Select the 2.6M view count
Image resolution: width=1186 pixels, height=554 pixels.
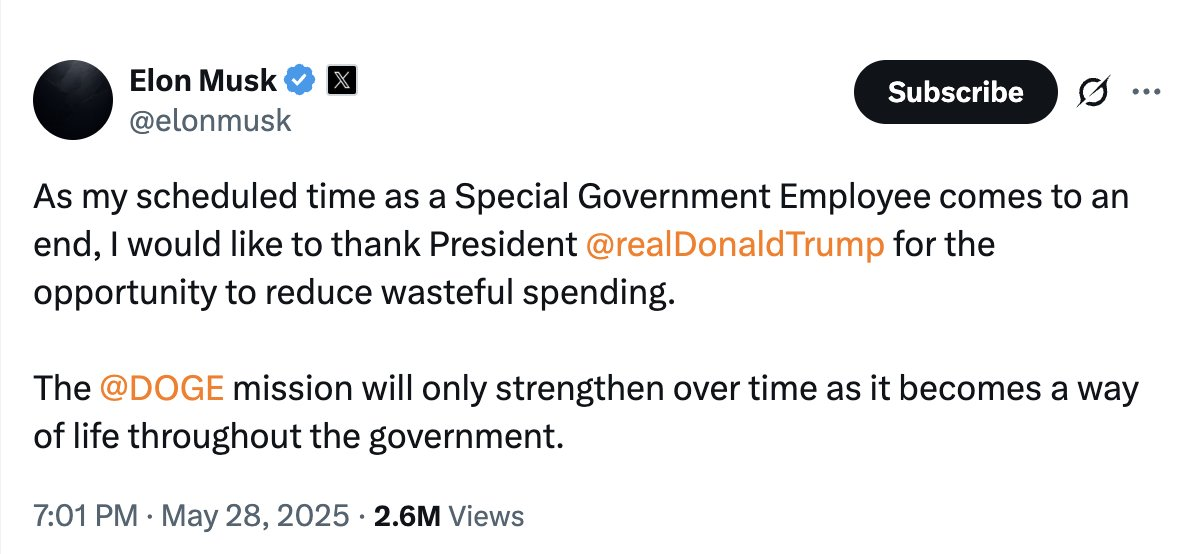407,516
